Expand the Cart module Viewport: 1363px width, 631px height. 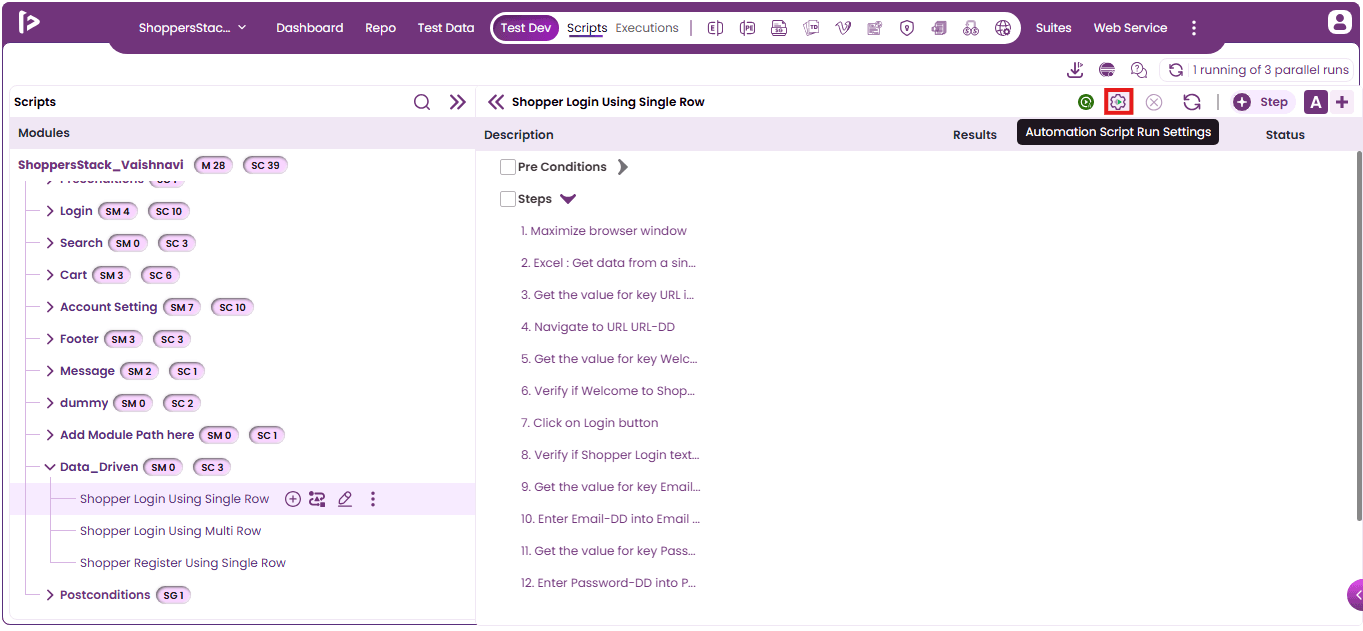coord(50,275)
